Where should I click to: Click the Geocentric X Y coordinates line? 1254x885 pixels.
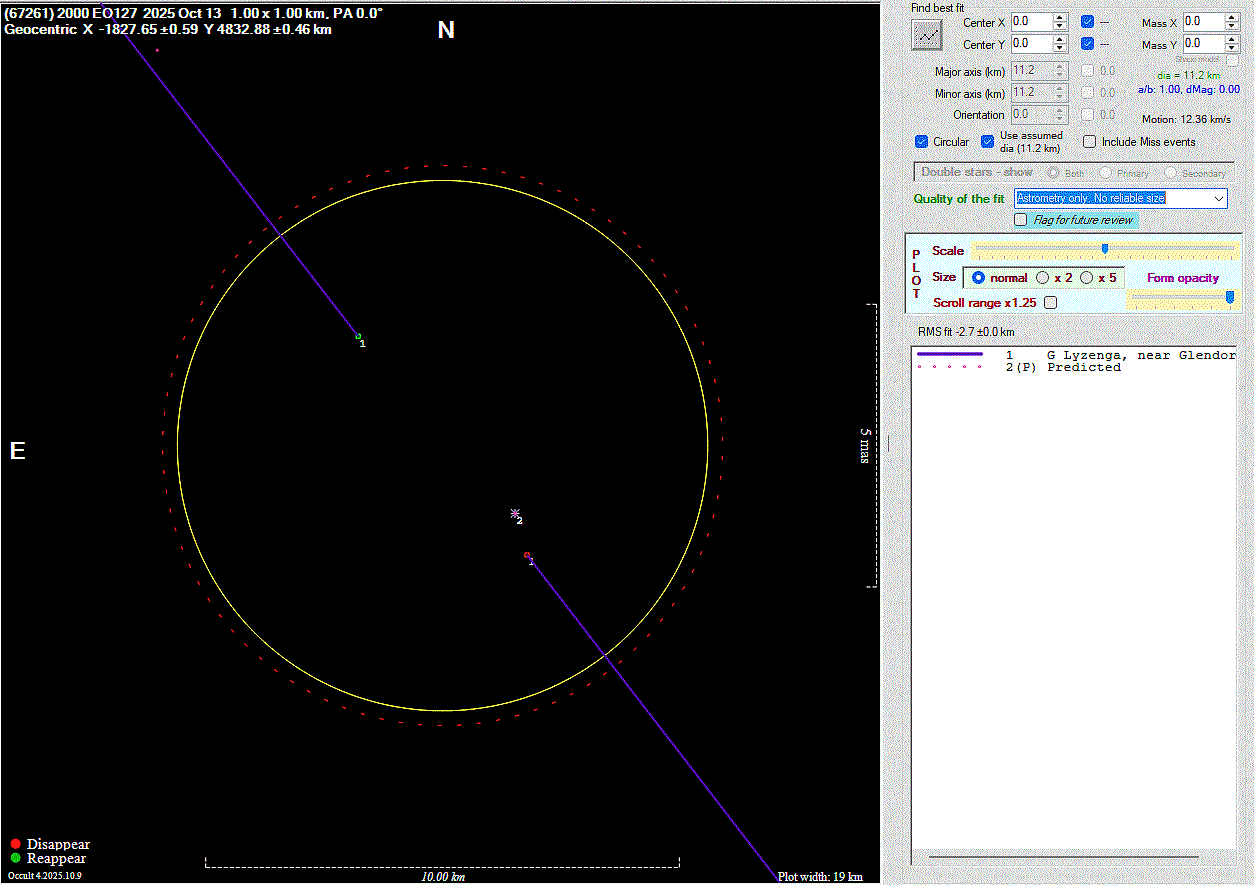pos(168,29)
